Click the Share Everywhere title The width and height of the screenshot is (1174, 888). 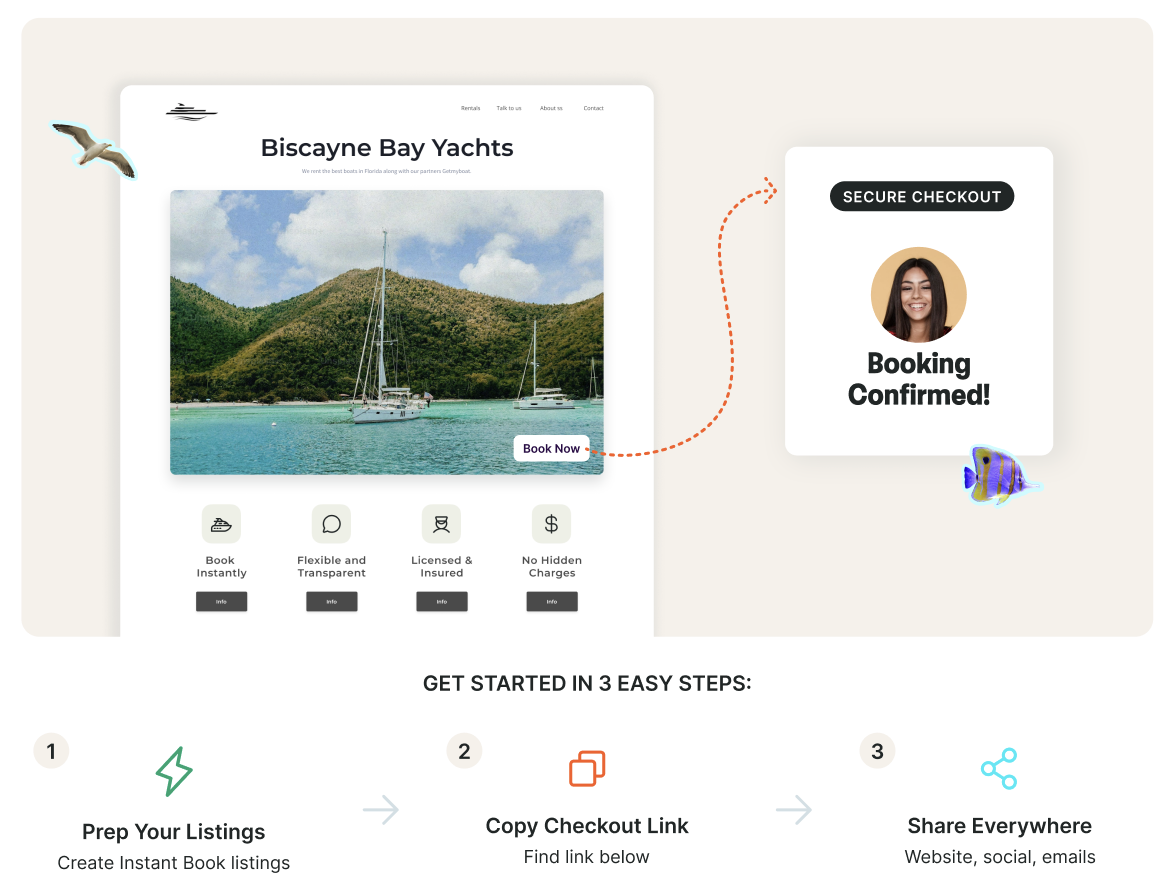1000,826
